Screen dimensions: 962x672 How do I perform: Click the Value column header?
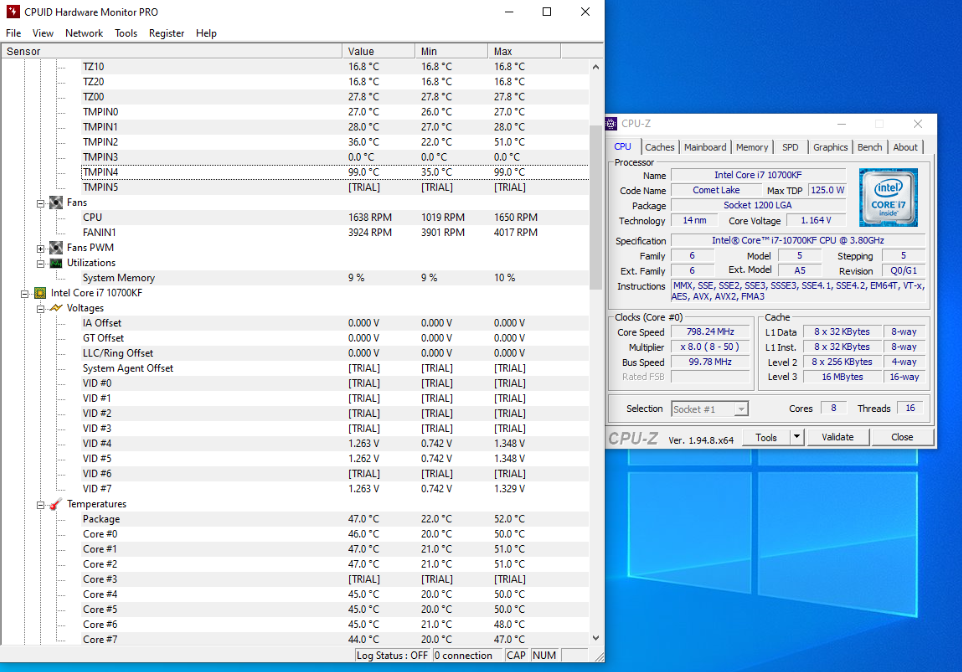pos(378,52)
